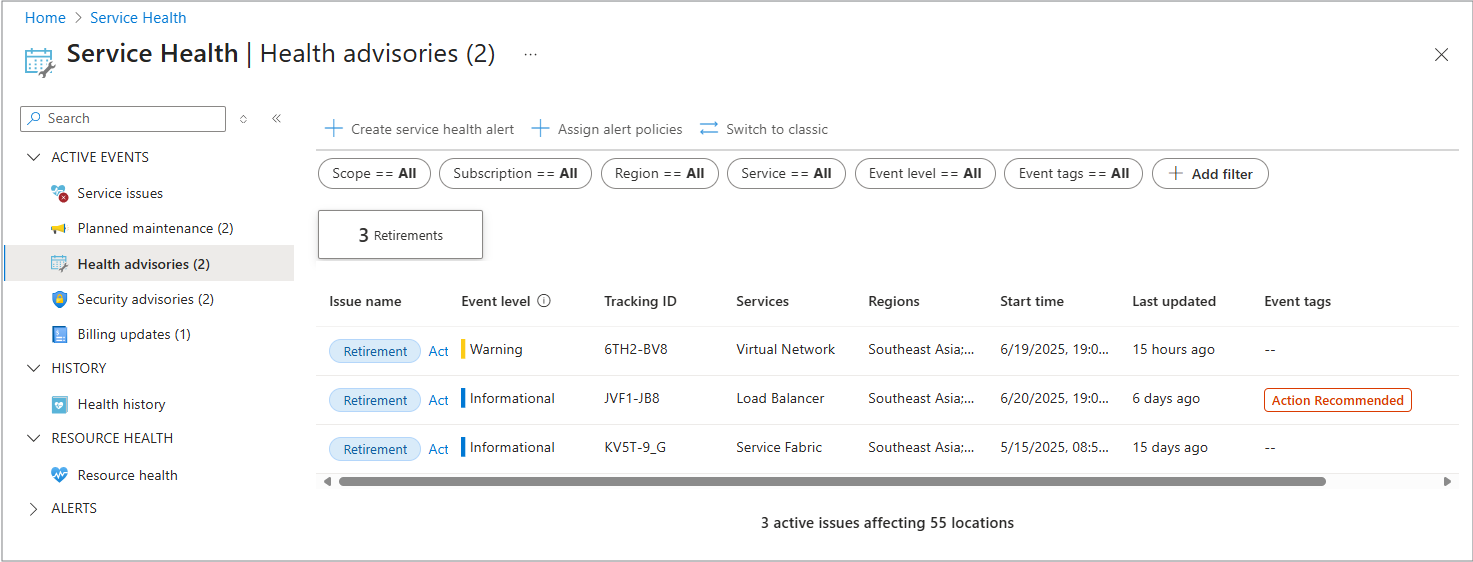Screen dimensions: 1473x562
Task: Open the Region filter dropdown
Action: coord(659,173)
